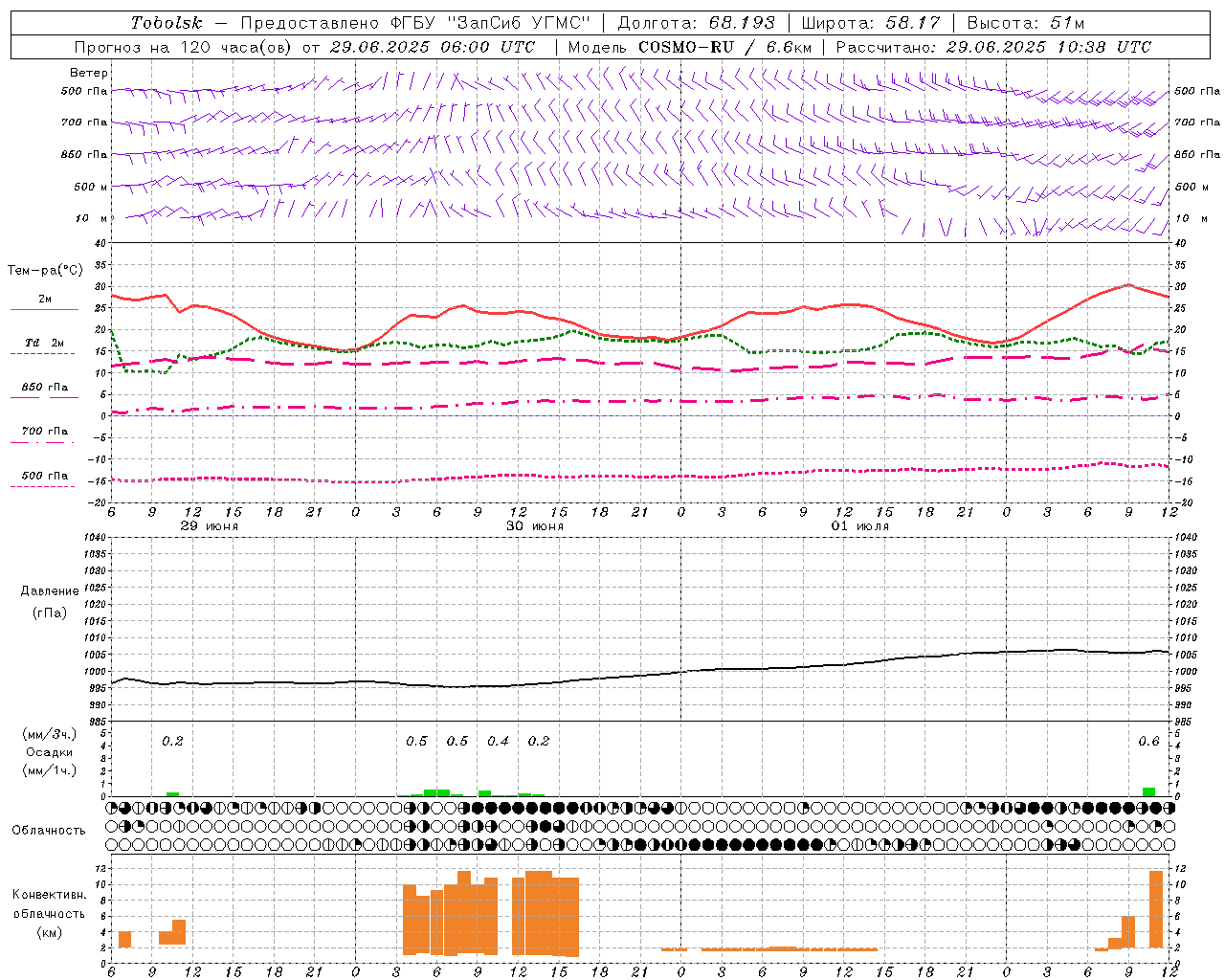The image size is (1225, 980).
Task: Click the "(мм/3ч.)" precipitation unit label
Action: pyautogui.click(x=50, y=734)
